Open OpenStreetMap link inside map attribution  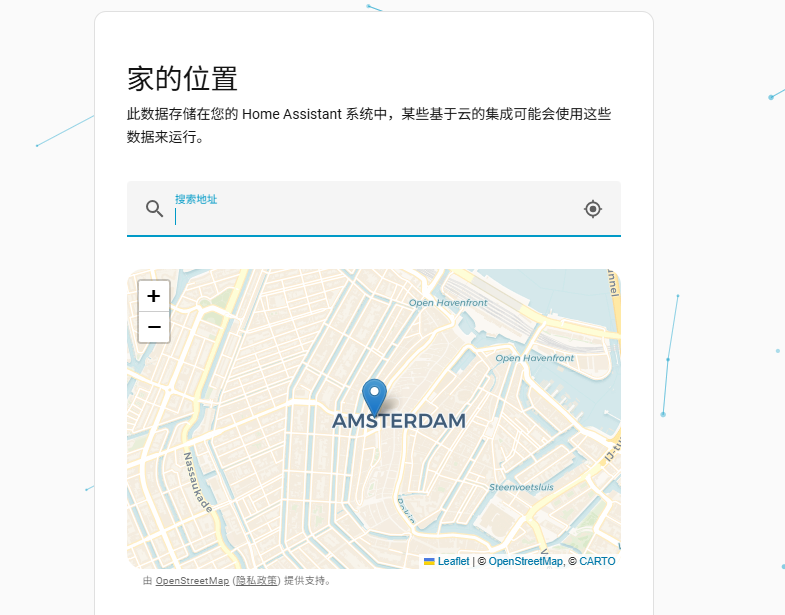pyautogui.click(x=525, y=561)
